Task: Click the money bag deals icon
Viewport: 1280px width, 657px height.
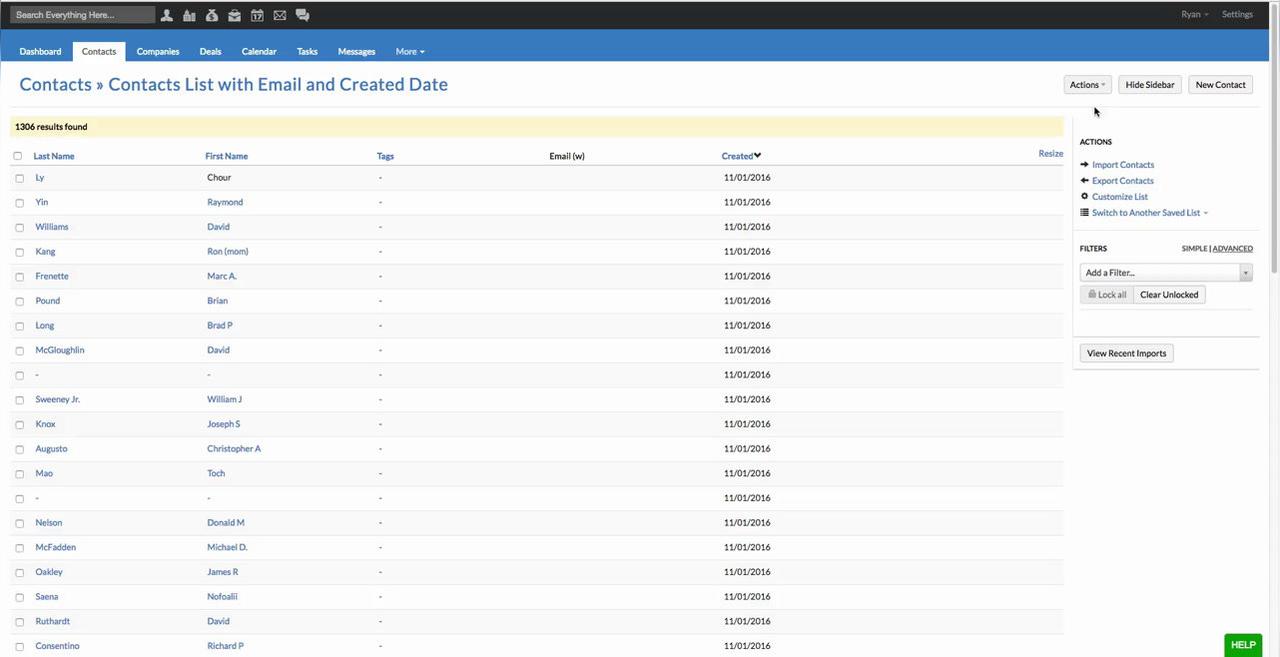Action: coord(212,15)
